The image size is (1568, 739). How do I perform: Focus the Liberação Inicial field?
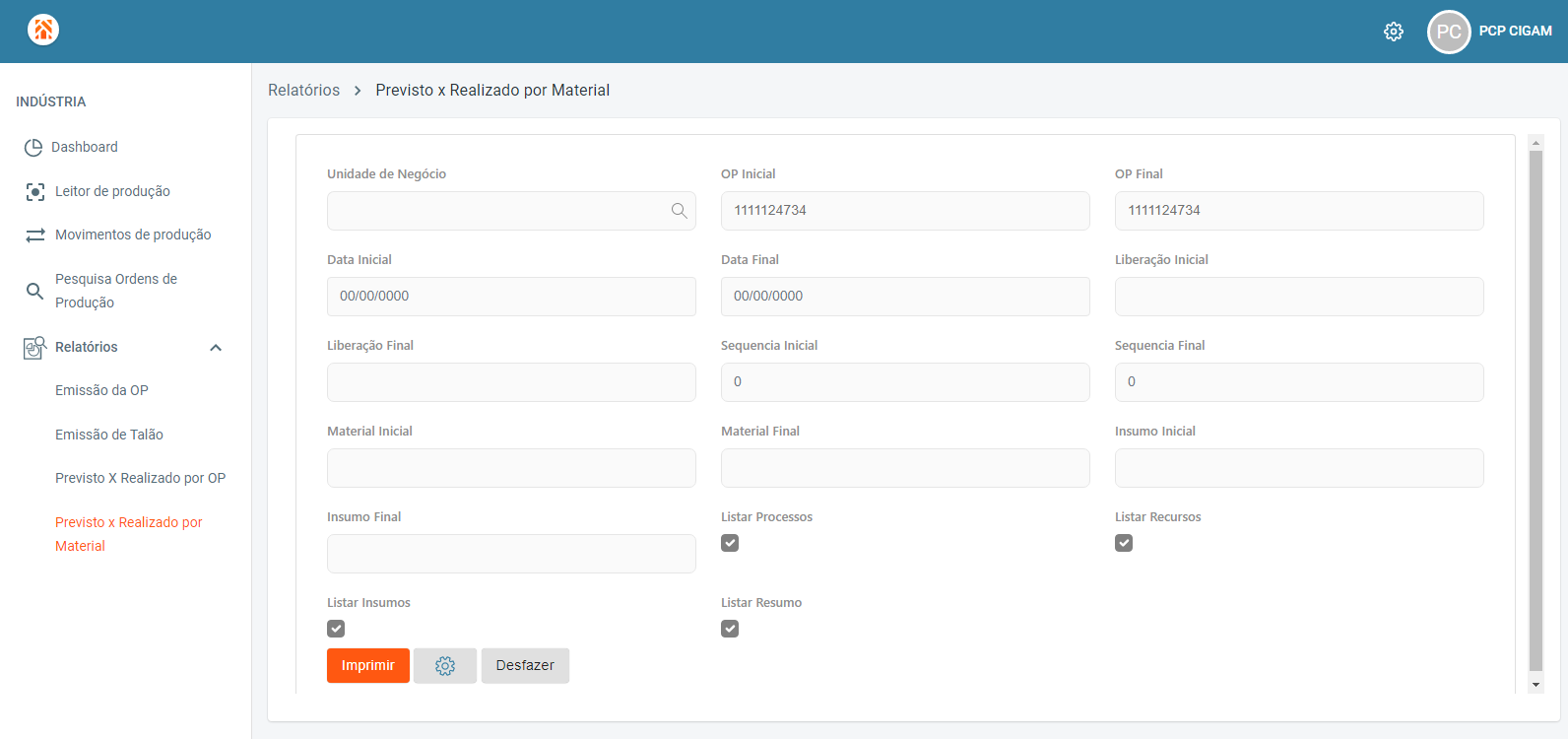coord(1299,297)
